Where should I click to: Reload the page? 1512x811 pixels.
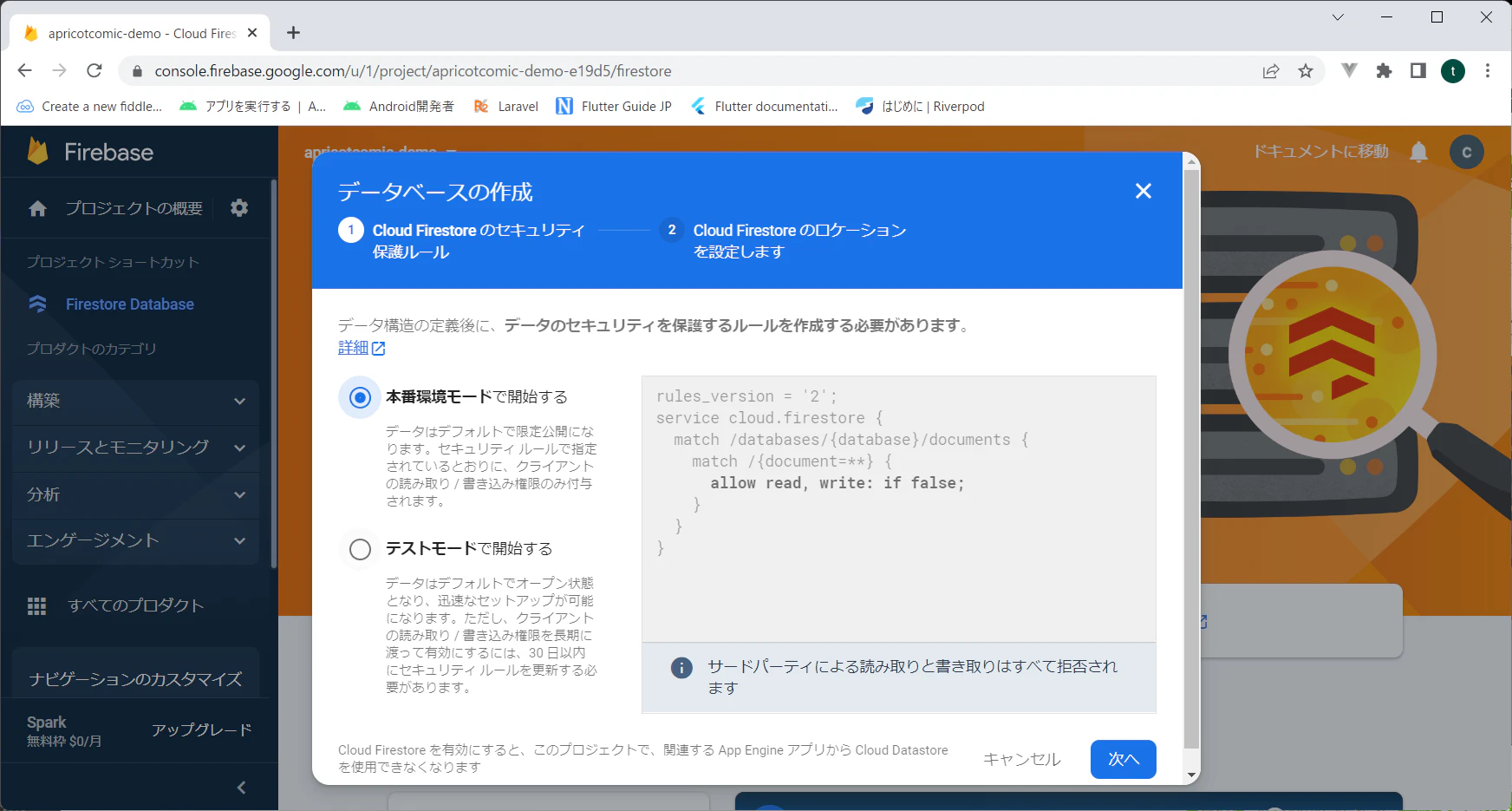tap(94, 71)
